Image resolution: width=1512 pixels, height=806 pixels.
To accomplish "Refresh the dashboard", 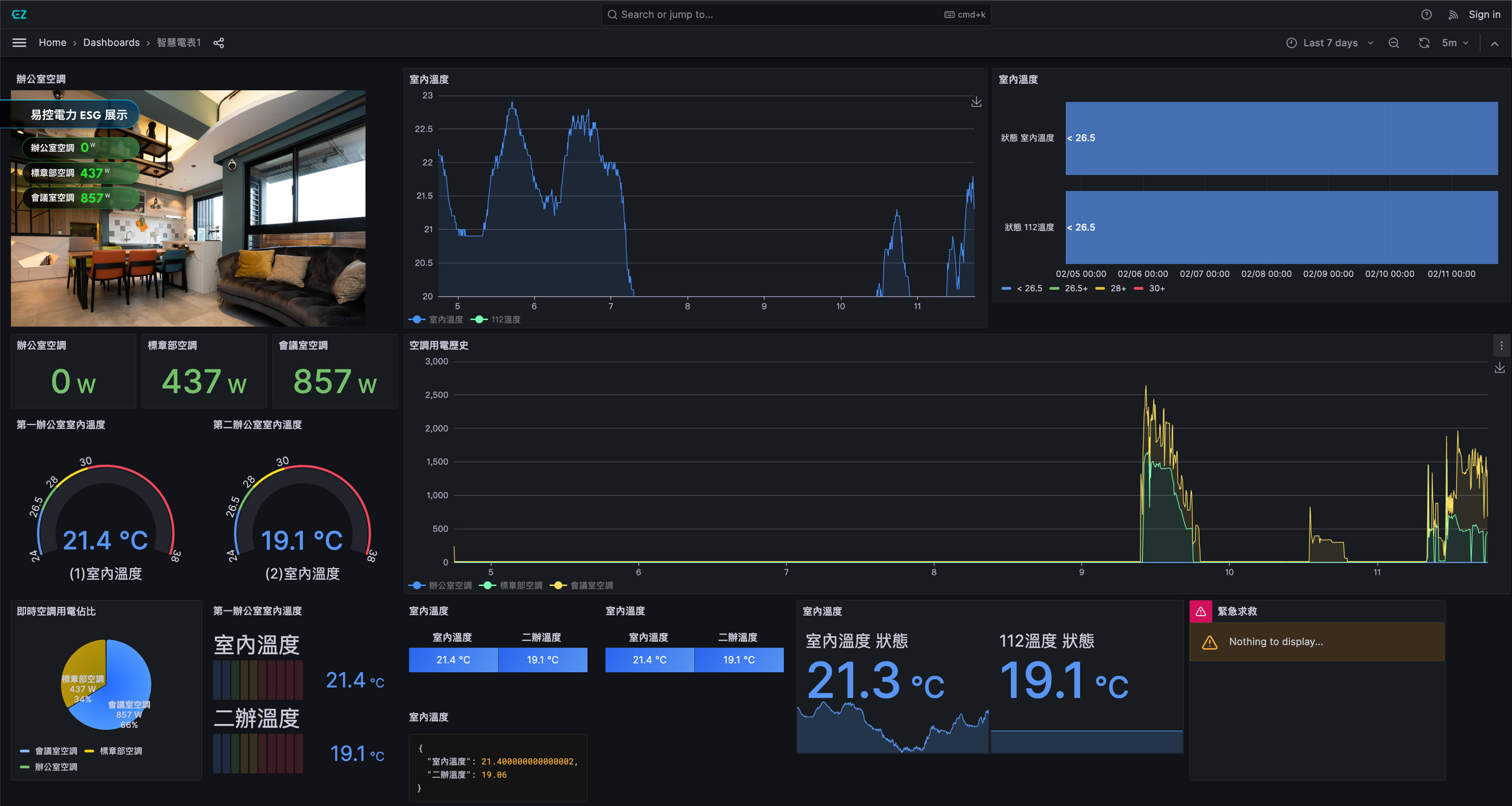I will [x=1423, y=43].
